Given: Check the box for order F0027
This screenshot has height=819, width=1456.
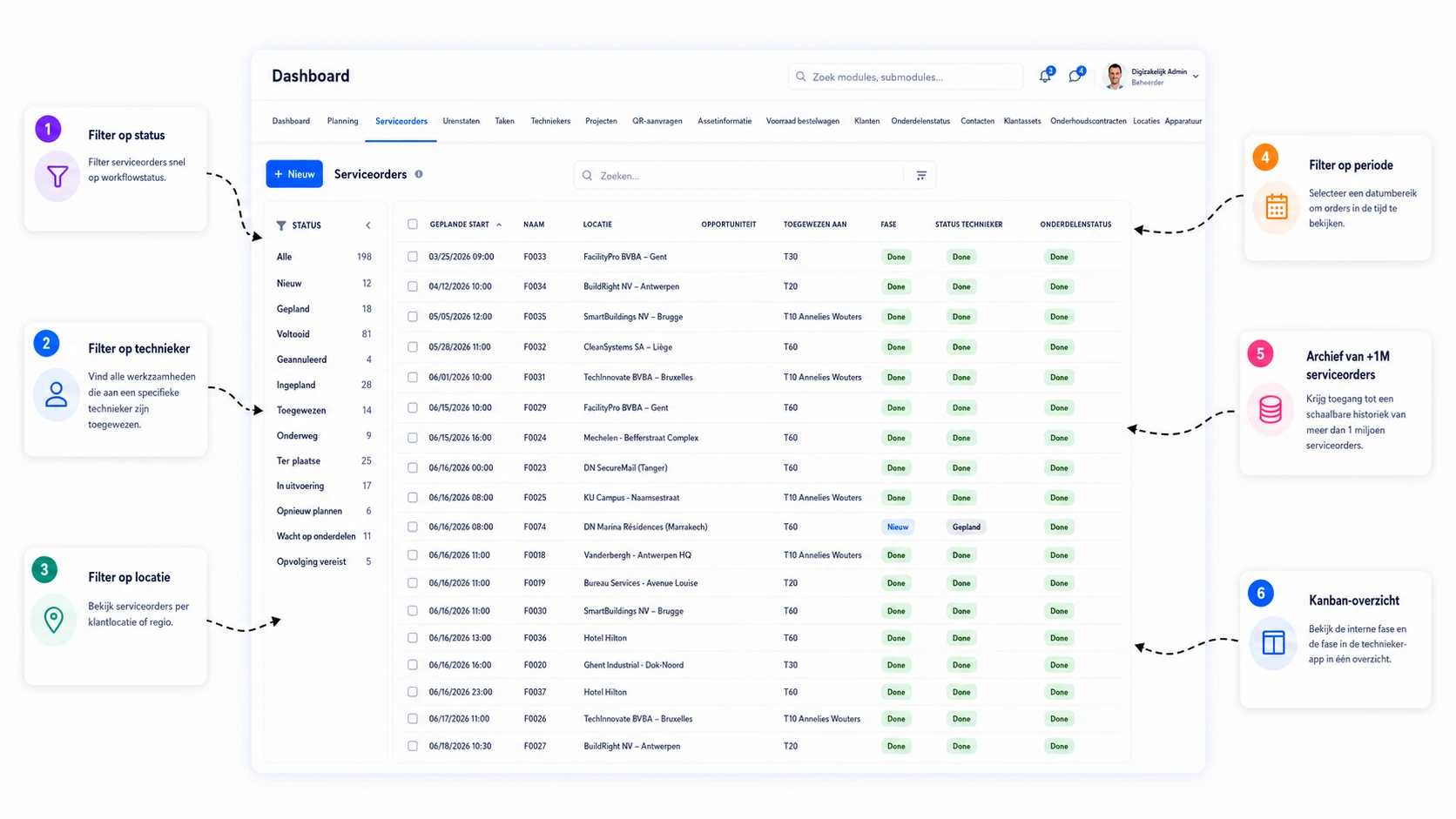Looking at the screenshot, I should coord(413,746).
